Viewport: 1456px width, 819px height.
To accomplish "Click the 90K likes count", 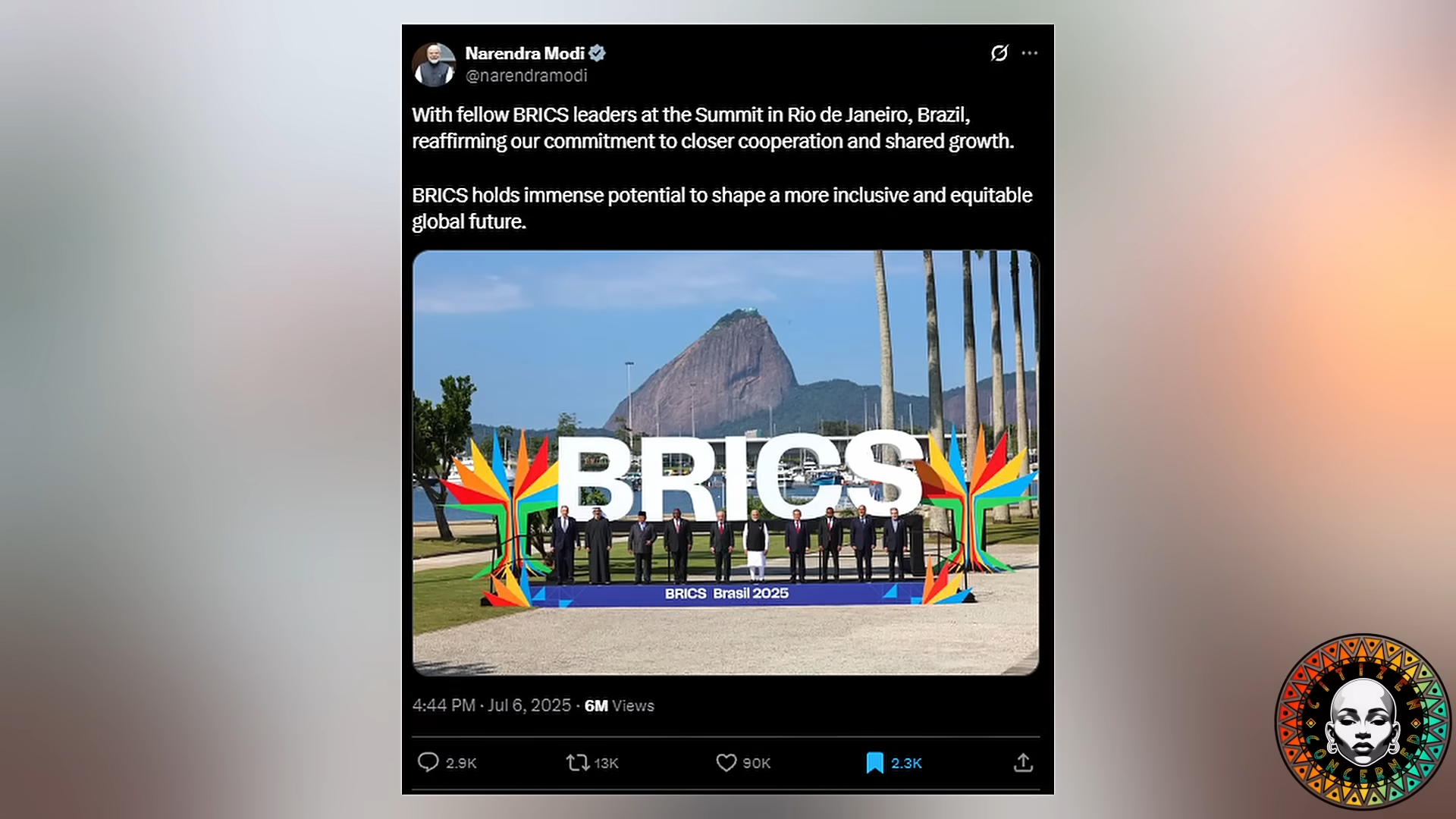I will (756, 763).
